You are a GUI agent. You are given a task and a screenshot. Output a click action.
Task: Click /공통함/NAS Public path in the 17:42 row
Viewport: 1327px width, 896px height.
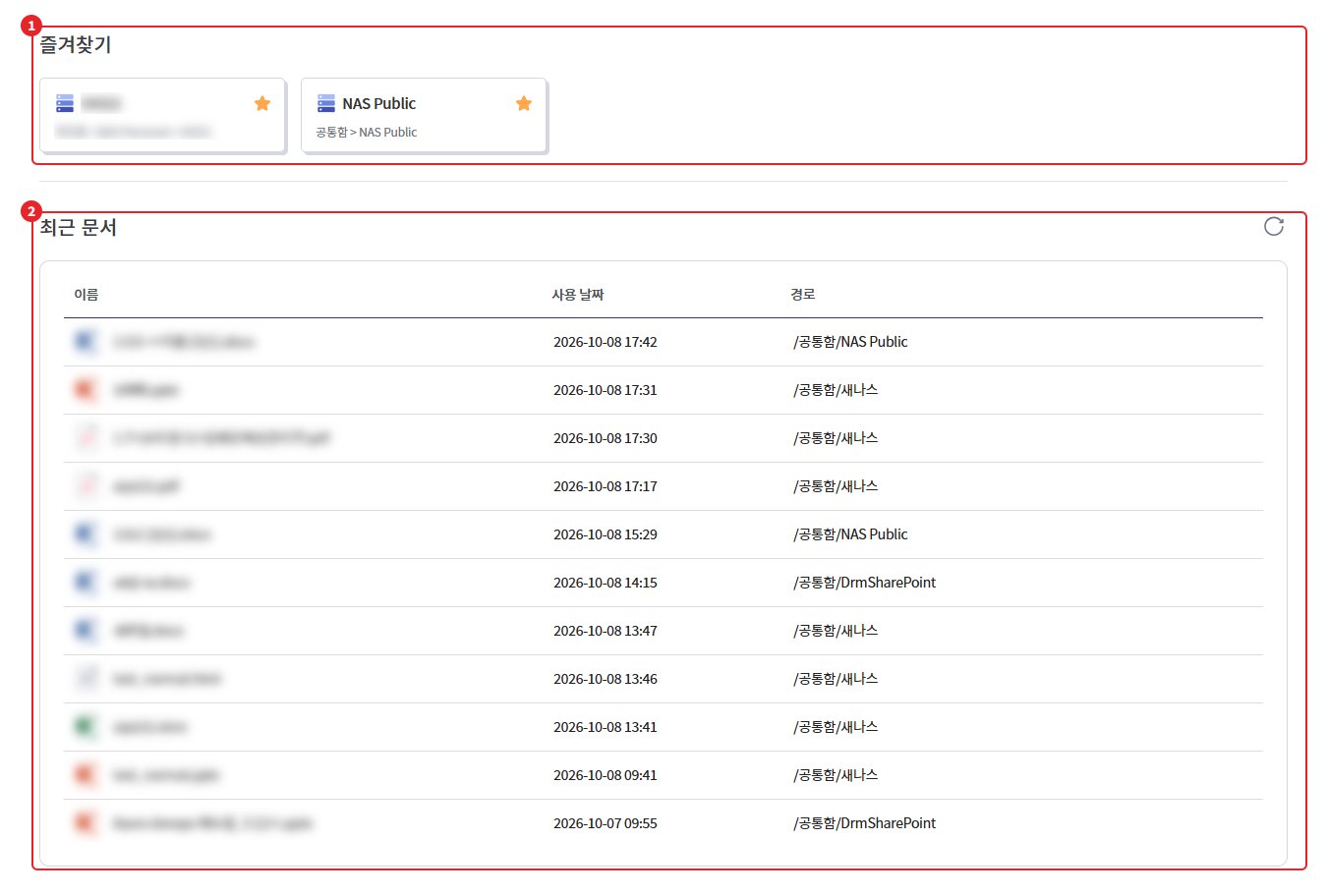click(850, 342)
